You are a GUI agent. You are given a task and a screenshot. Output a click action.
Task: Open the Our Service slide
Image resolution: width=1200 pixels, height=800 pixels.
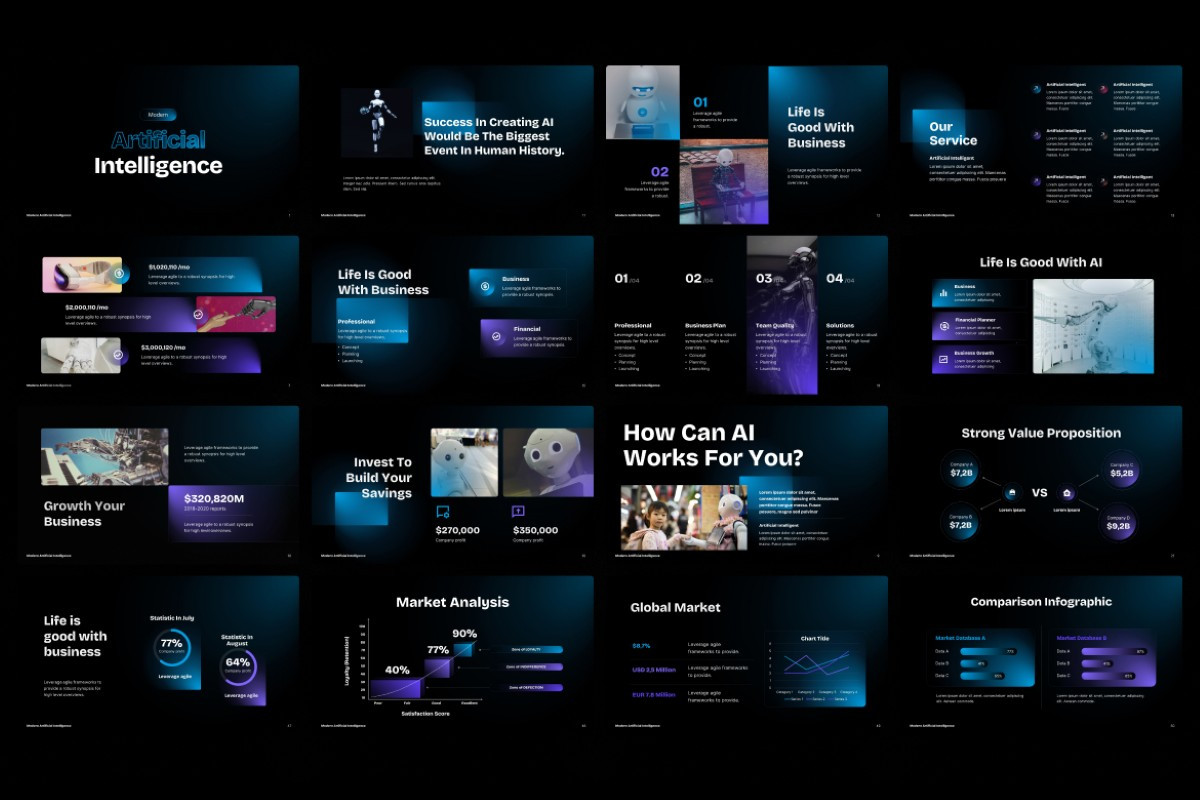click(1041, 143)
